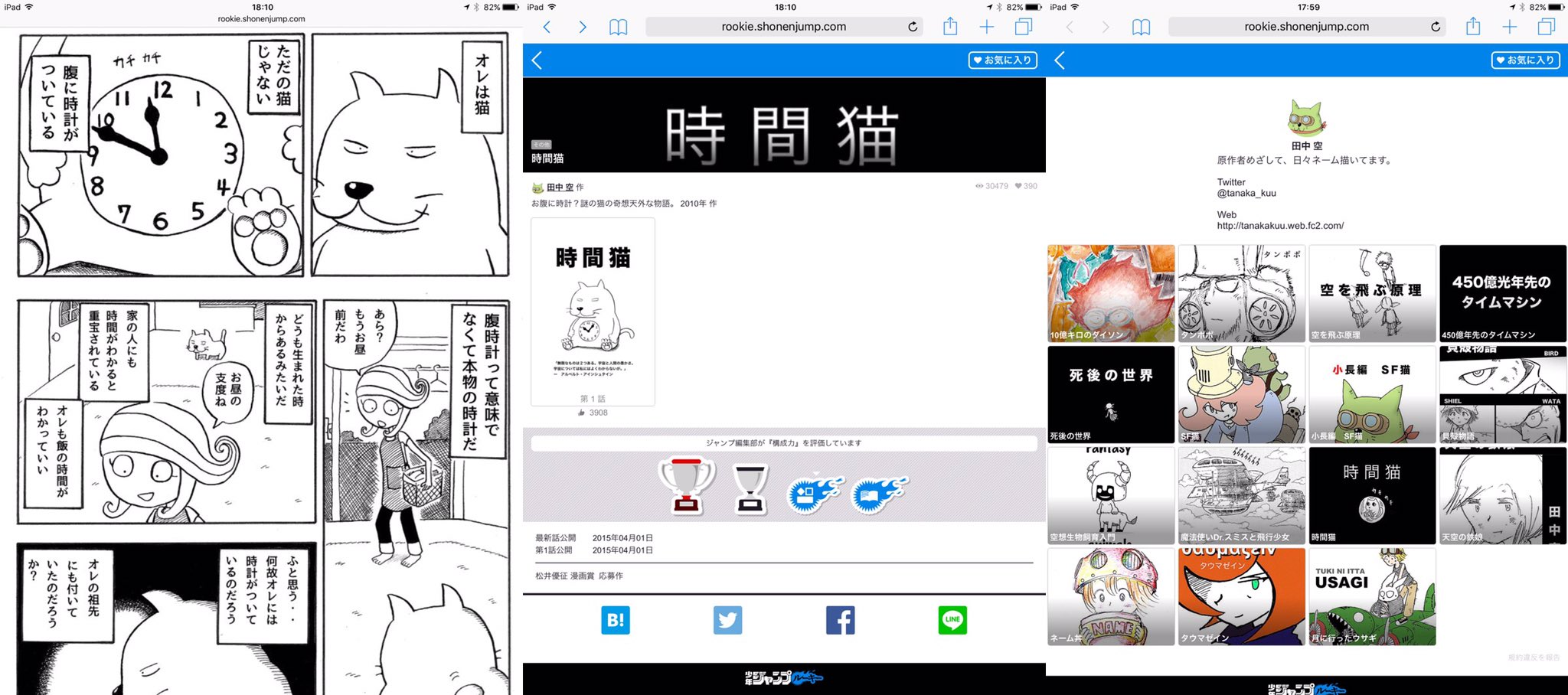1568x695 pixels.
Task: Toggle お気に入り favorite in middle window
Action: pos(1002,60)
